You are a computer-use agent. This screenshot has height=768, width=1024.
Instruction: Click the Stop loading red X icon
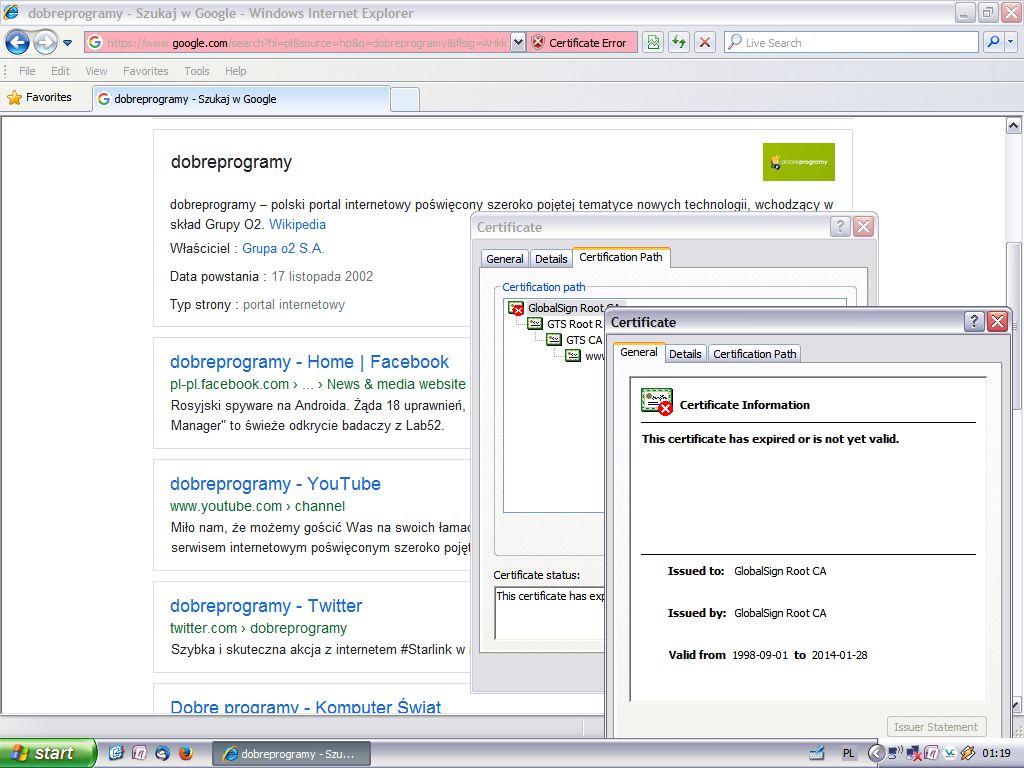pos(705,42)
